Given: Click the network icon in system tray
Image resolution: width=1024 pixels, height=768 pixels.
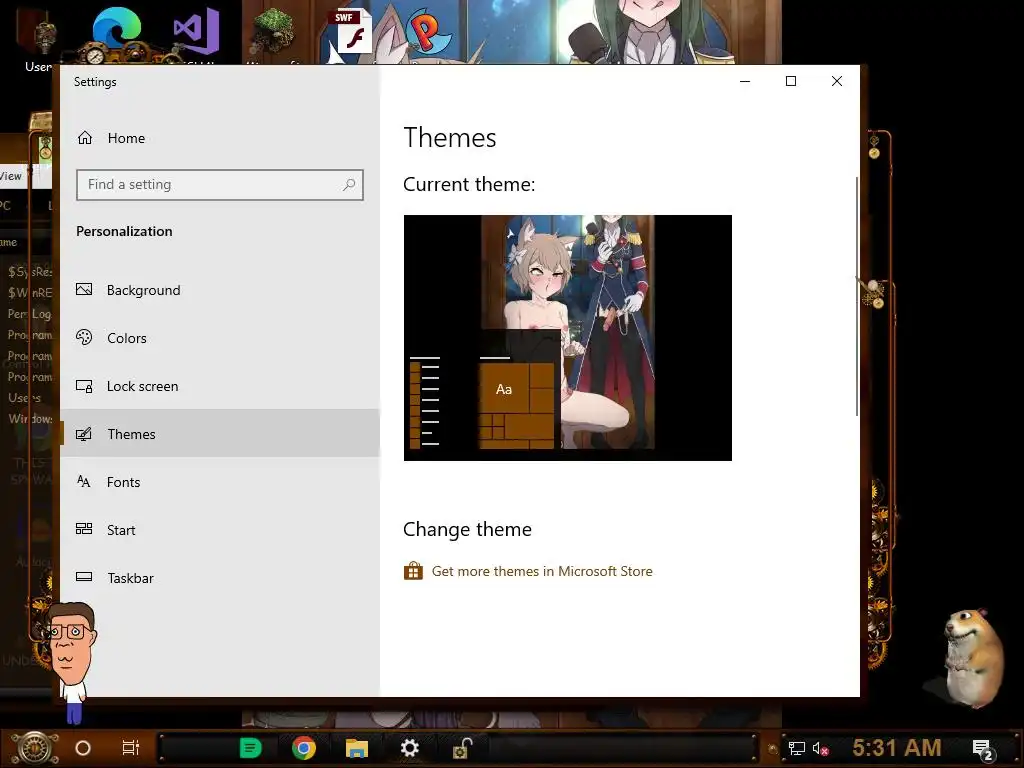Looking at the screenshot, I should tap(797, 748).
